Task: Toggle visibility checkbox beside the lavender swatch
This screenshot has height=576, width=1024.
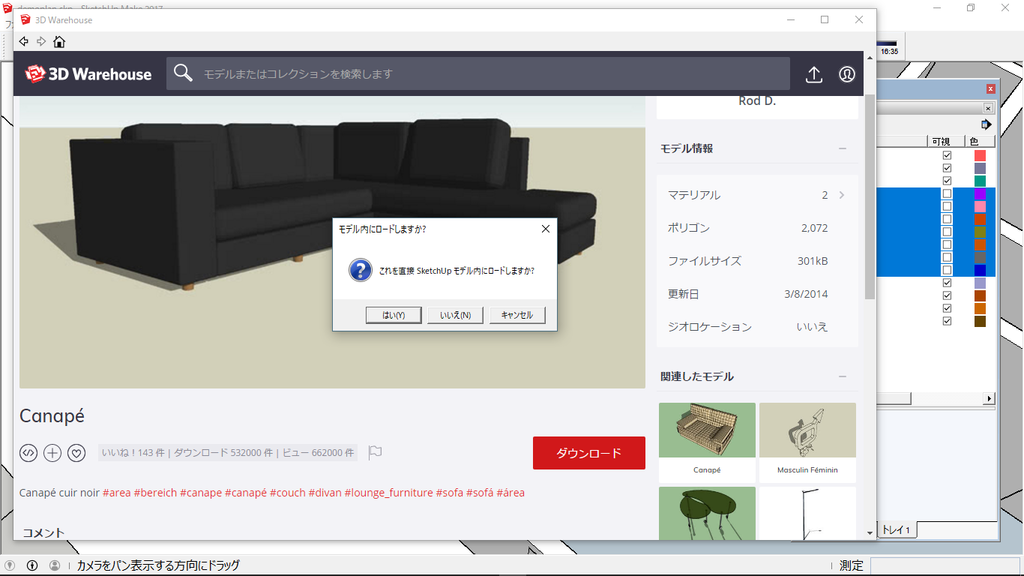Action: [947, 283]
